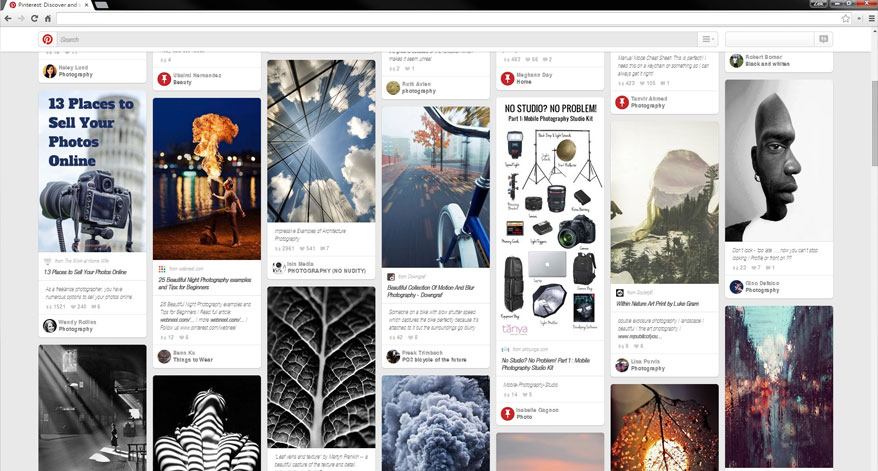The width and height of the screenshot is (878, 471).
Task: Click Lisa Purvis profile avatar
Action: [622, 365]
